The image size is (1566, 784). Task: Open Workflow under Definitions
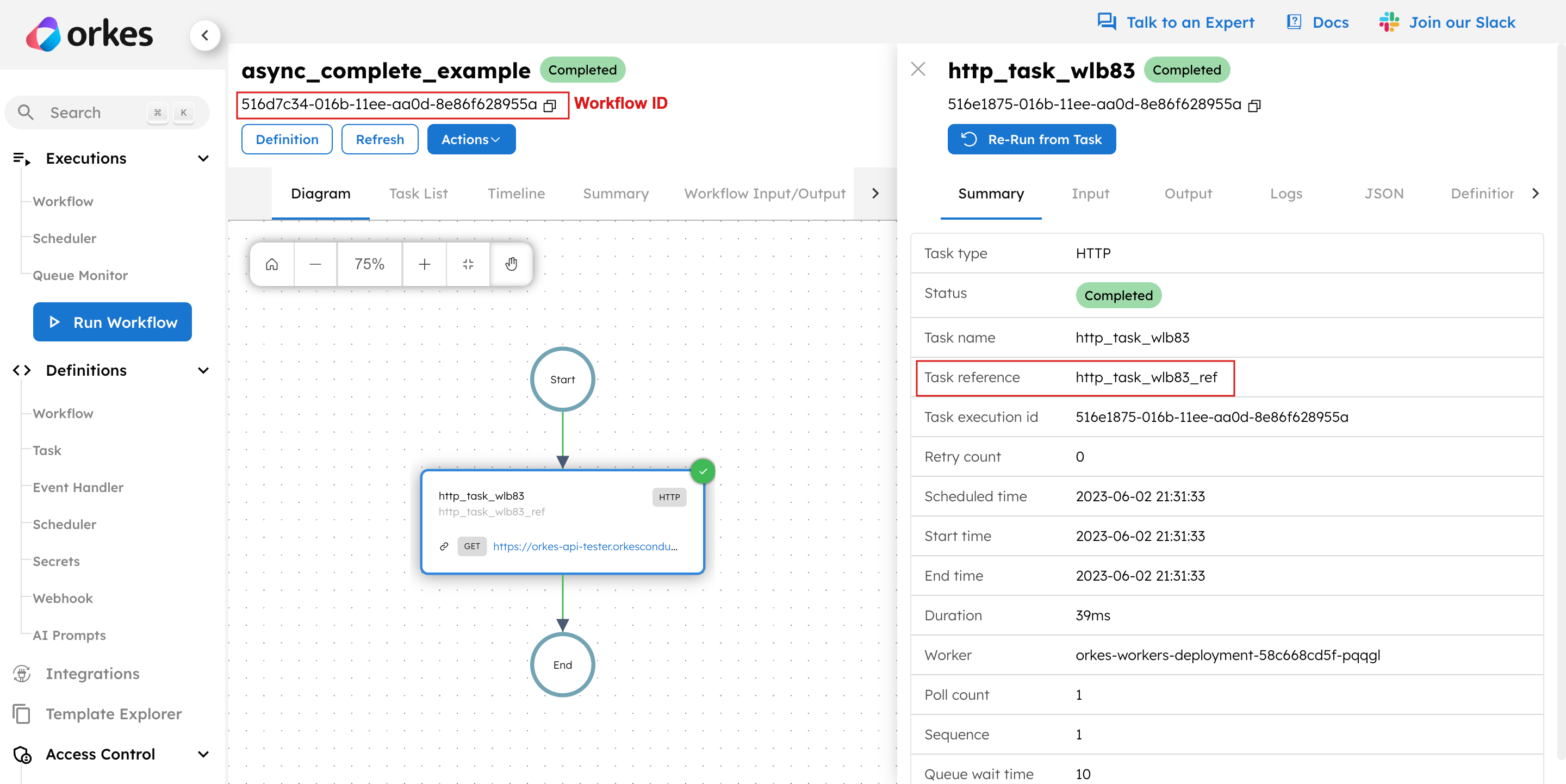63,413
